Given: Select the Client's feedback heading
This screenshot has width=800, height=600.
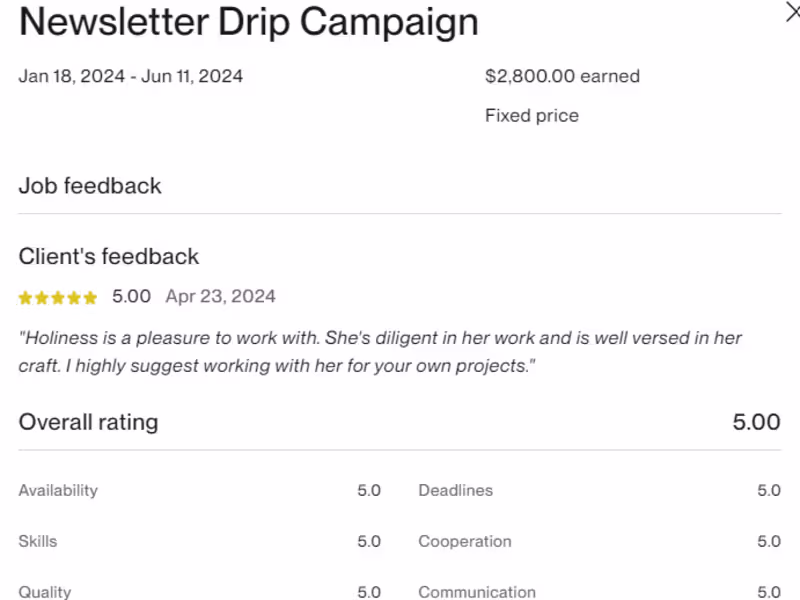Looking at the screenshot, I should 108,256.
